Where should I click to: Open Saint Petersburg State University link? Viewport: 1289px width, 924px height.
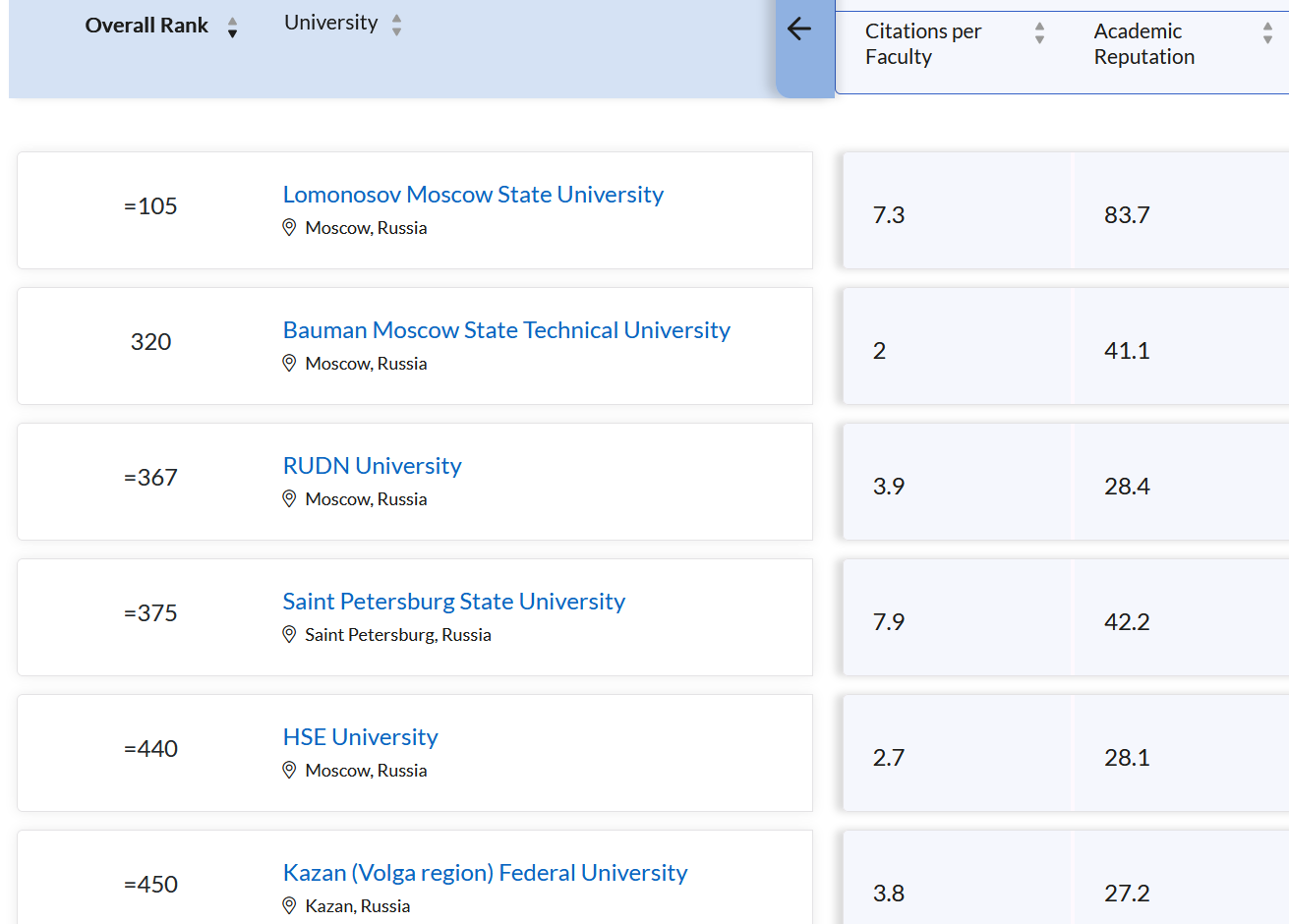pyautogui.click(x=453, y=602)
